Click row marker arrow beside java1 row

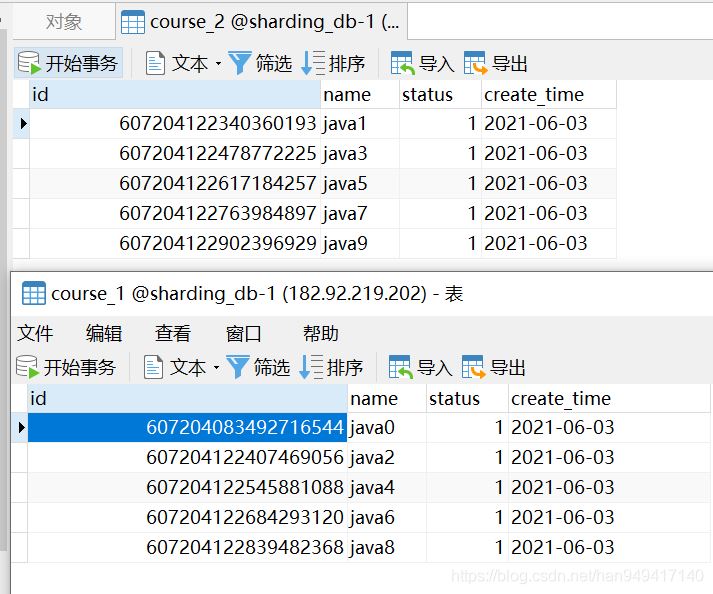click(23, 123)
